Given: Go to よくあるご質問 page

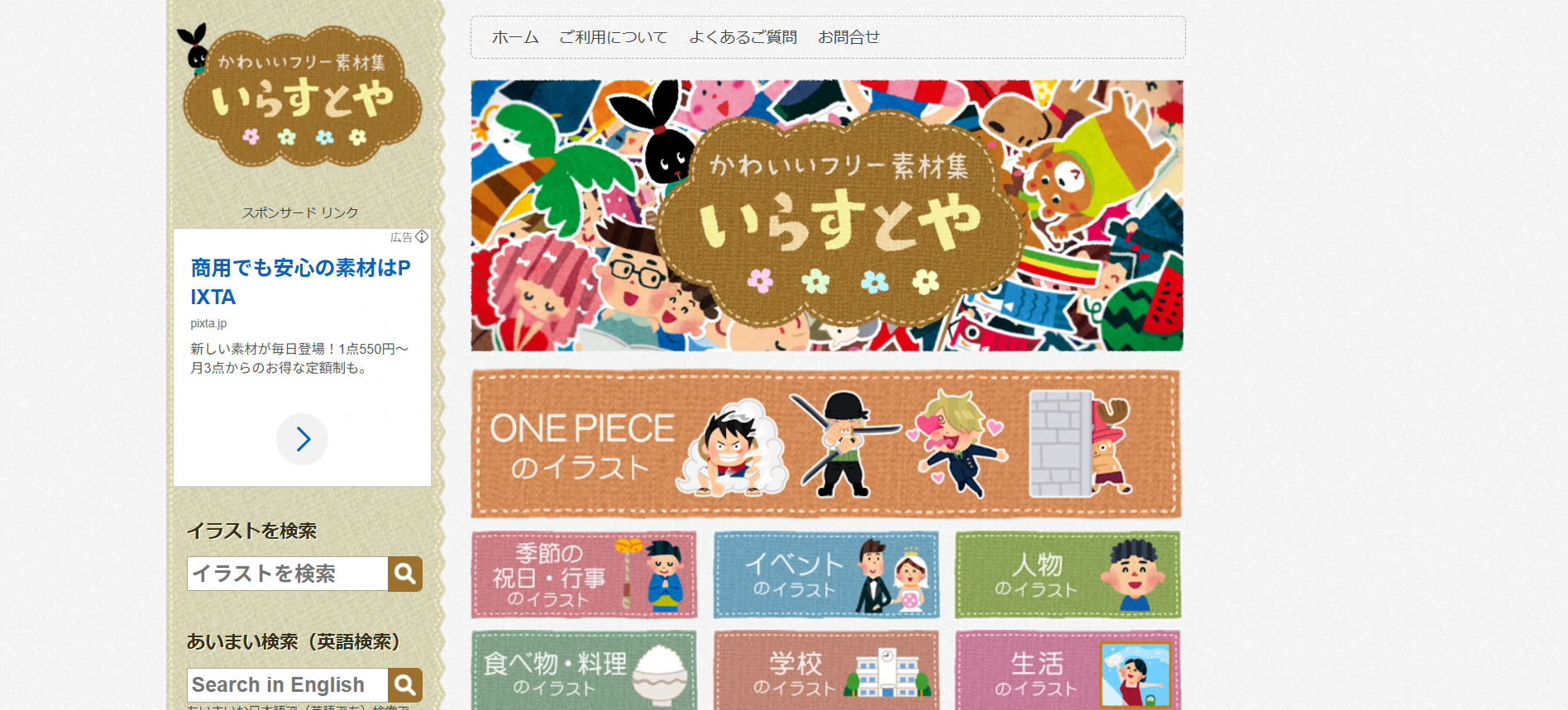Looking at the screenshot, I should click(x=743, y=37).
